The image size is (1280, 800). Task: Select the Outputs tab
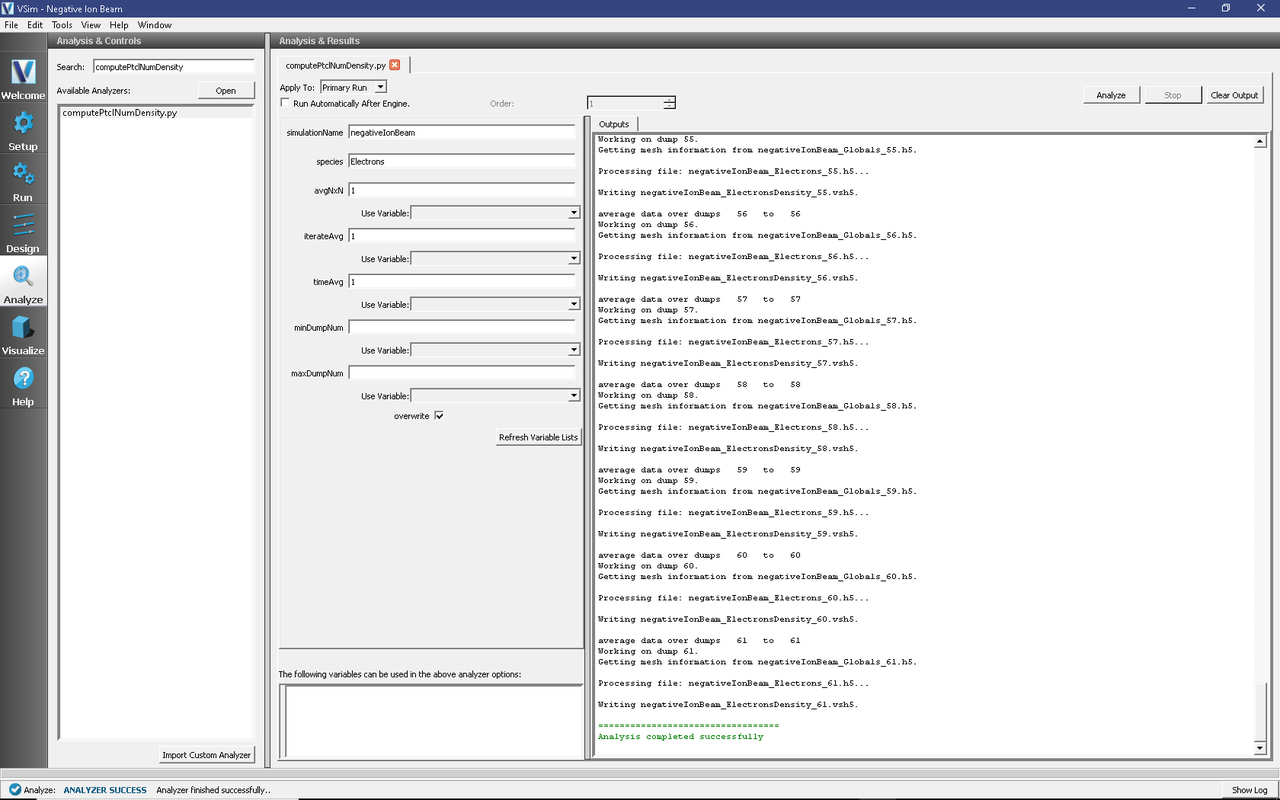coord(614,124)
